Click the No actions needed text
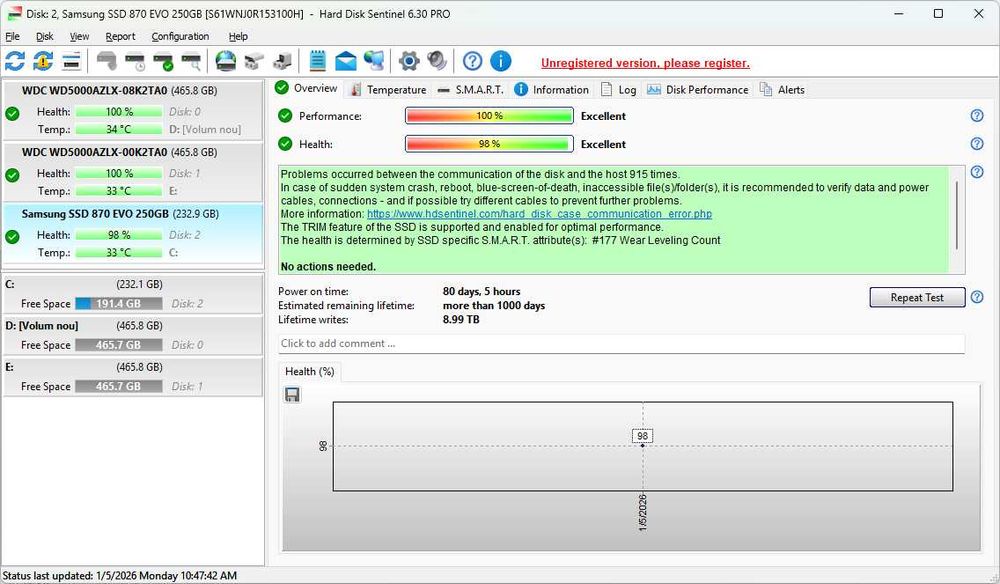 click(x=328, y=266)
